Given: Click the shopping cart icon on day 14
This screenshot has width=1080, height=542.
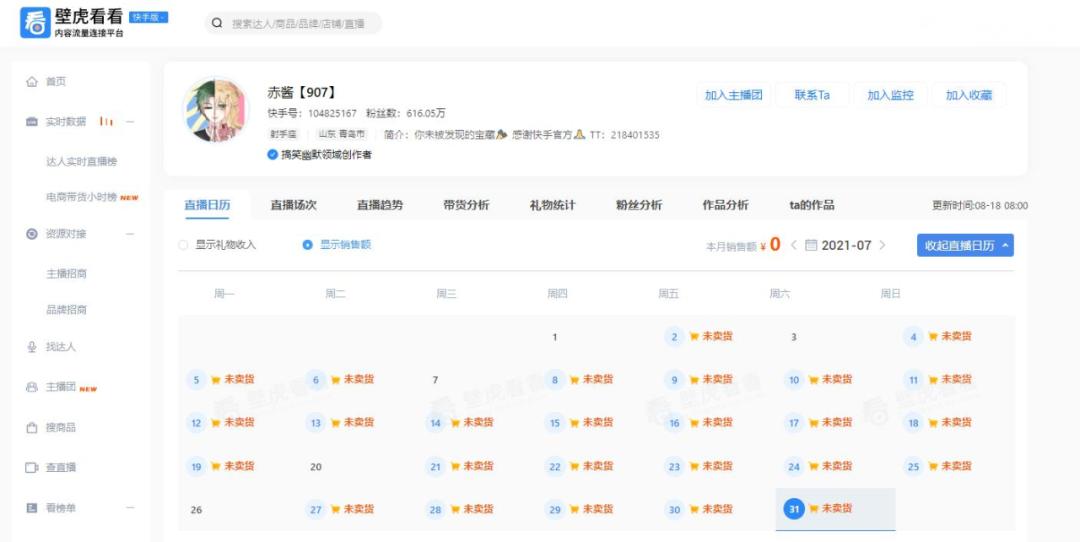Looking at the screenshot, I should tap(455, 423).
